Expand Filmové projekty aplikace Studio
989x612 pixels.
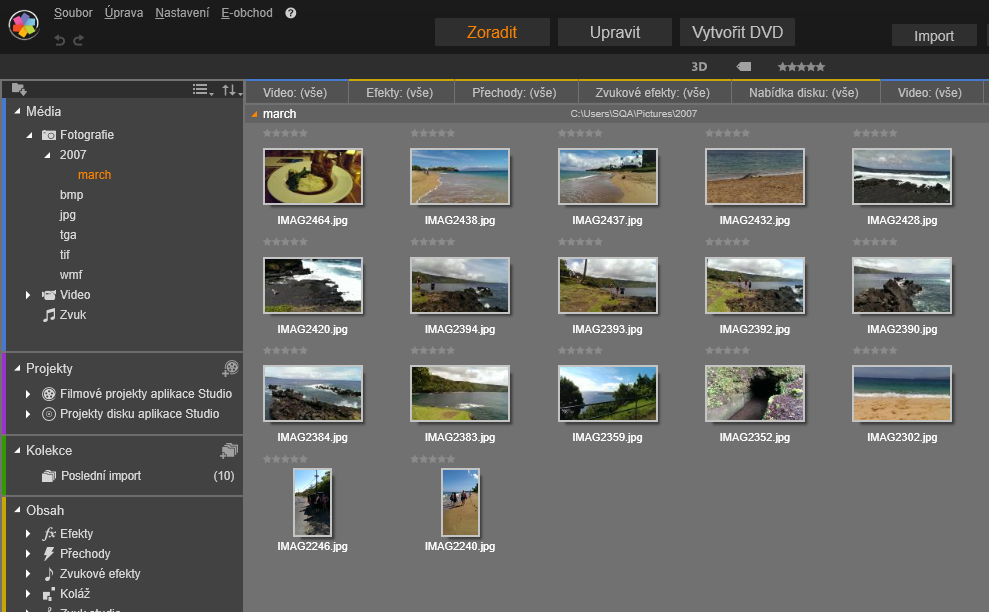(28, 394)
